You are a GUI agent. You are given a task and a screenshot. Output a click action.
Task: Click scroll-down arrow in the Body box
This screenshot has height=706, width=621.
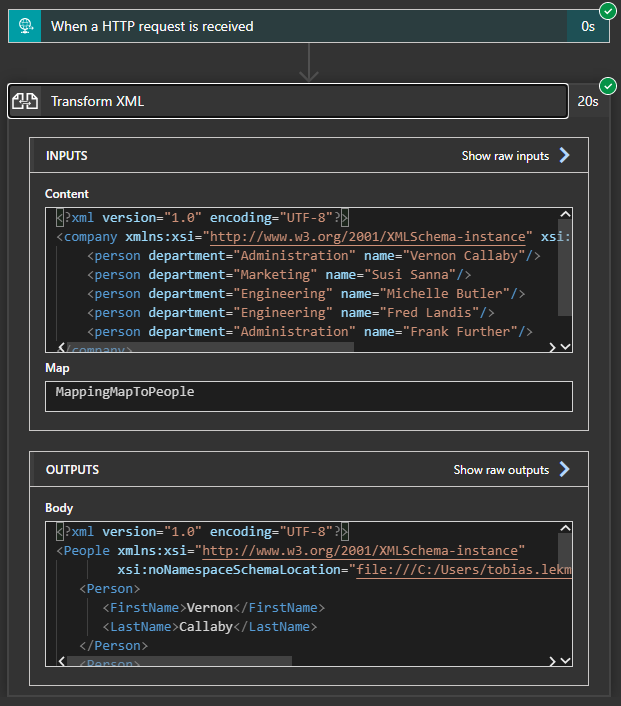click(565, 661)
